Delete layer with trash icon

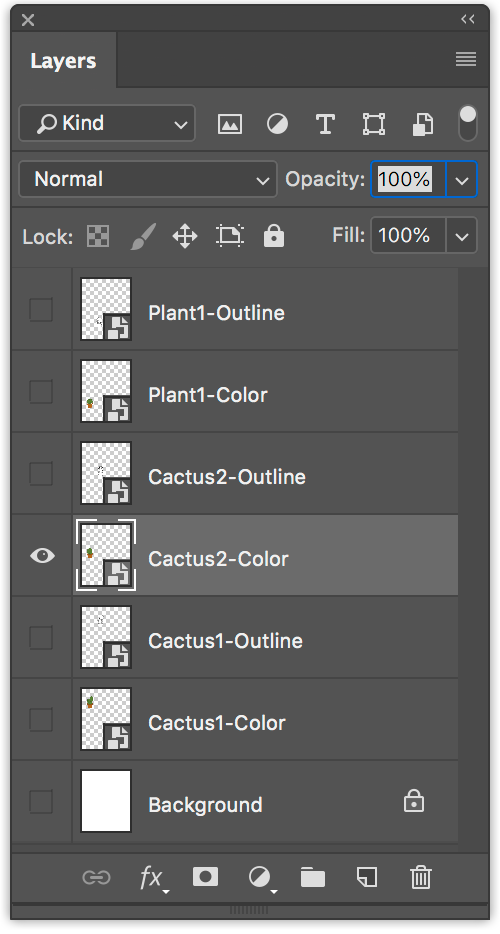click(x=421, y=877)
